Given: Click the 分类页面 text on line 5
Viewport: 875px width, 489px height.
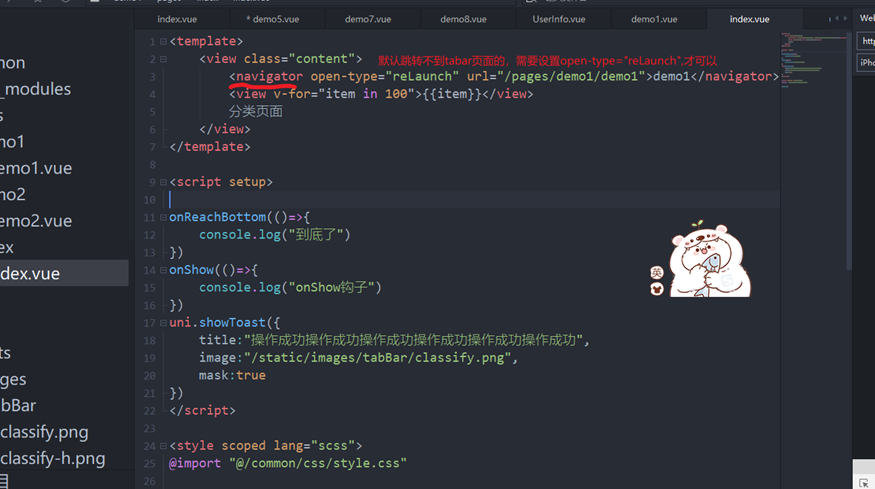Looking at the screenshot, I should click(x=256, y=112).
